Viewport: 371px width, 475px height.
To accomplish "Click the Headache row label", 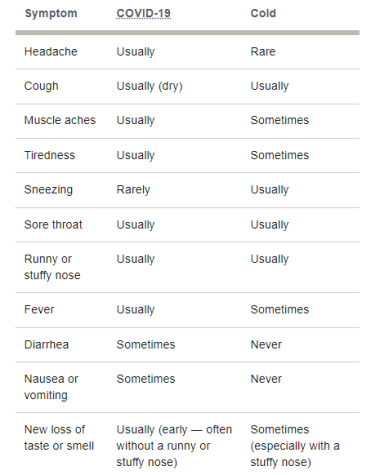I will click(51, 52).
